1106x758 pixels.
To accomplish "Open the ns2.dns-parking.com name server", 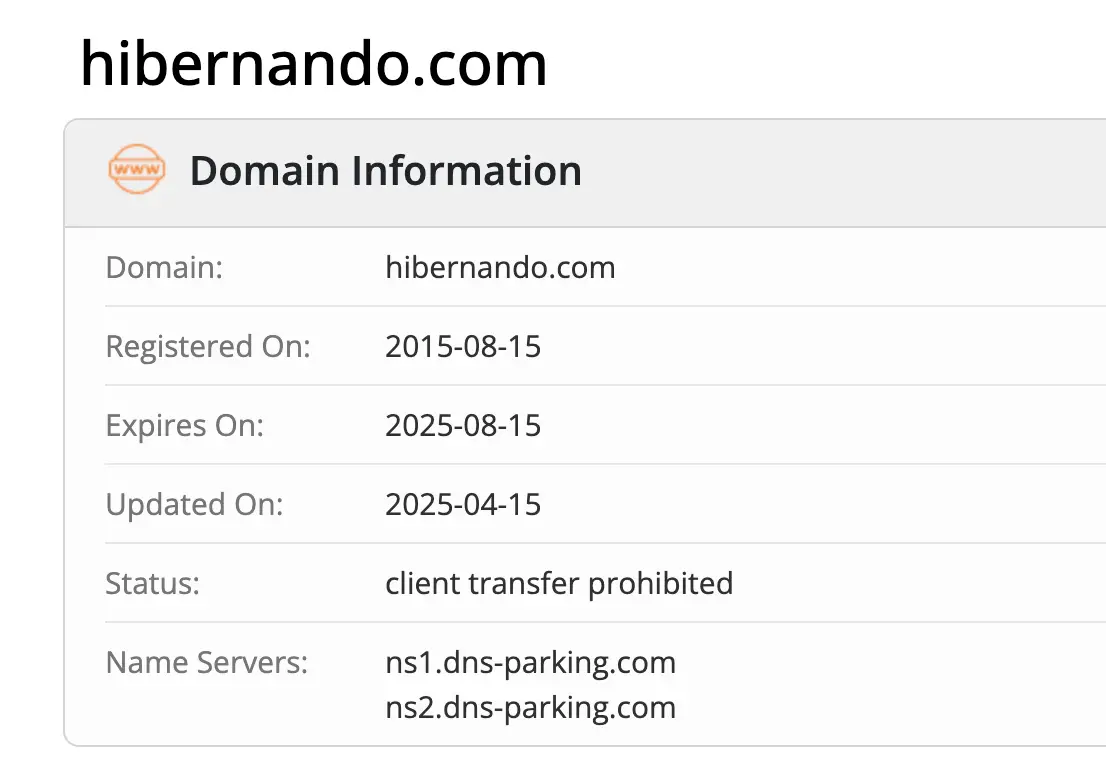I will pyautogui.click(x=530, y=708).
